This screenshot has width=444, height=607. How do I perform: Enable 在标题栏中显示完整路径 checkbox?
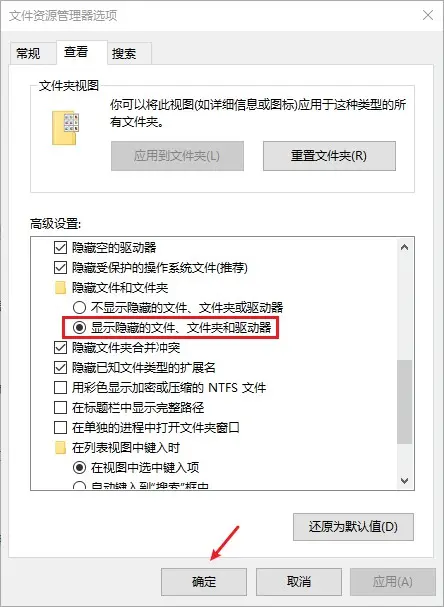pyautogui.click(x=60, y=408)
